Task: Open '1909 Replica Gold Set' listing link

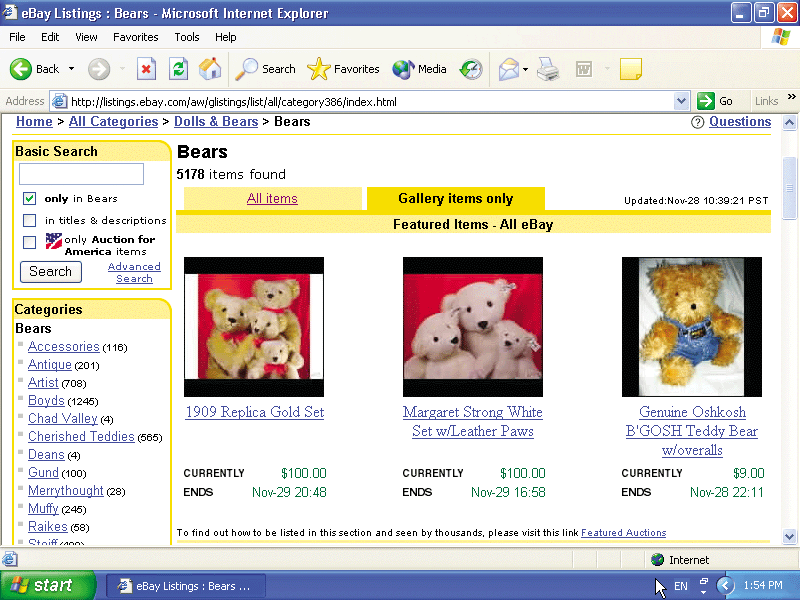Action: (255, 412)
